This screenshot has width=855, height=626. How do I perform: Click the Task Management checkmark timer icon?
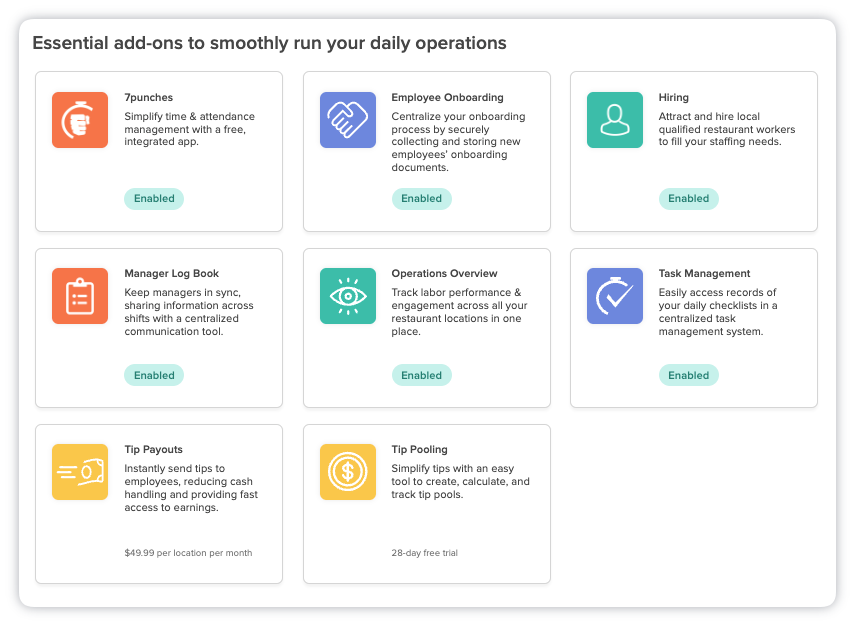click(615, 296)
